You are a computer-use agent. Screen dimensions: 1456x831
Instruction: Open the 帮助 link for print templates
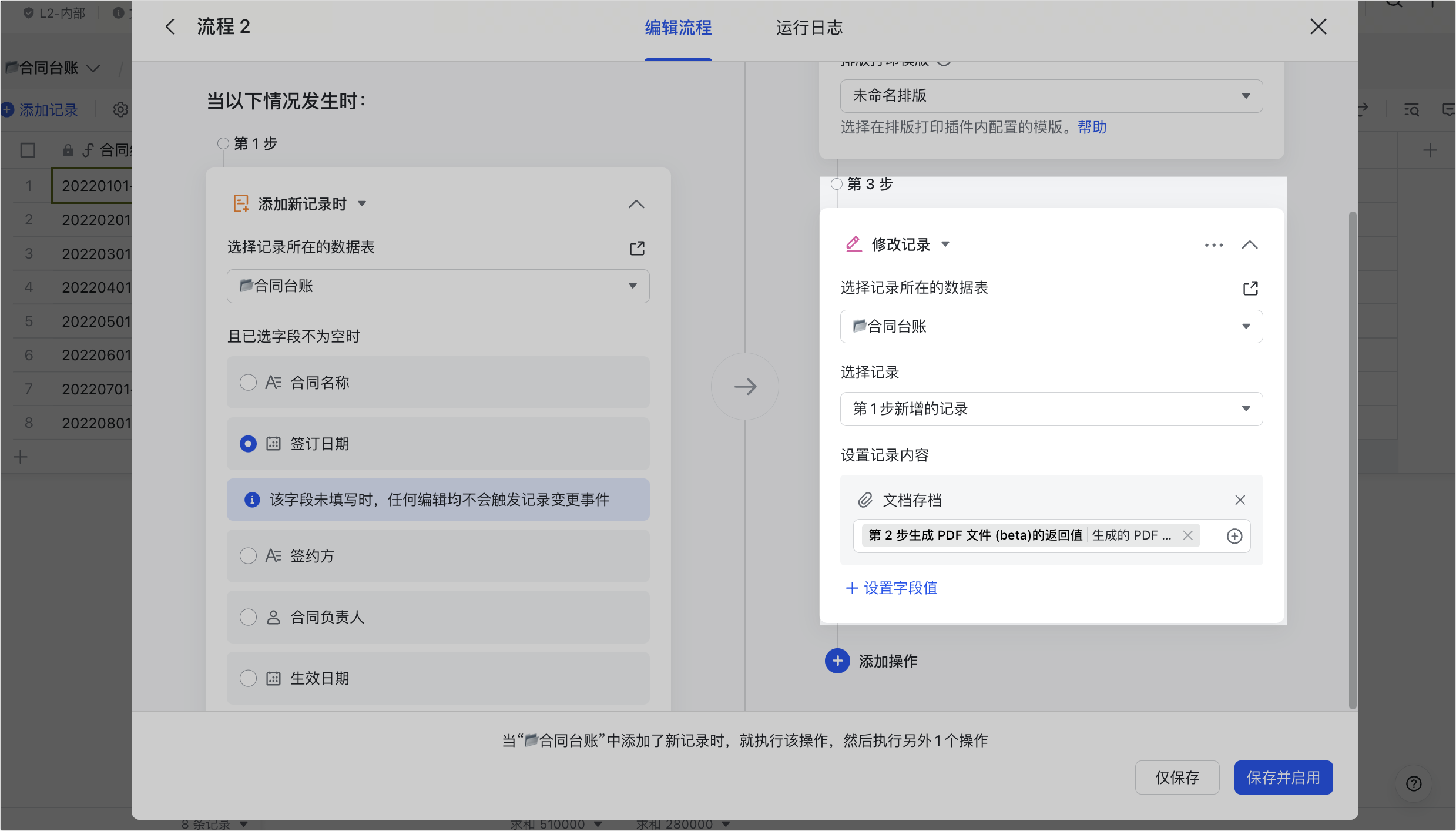tap(1092, 127)
